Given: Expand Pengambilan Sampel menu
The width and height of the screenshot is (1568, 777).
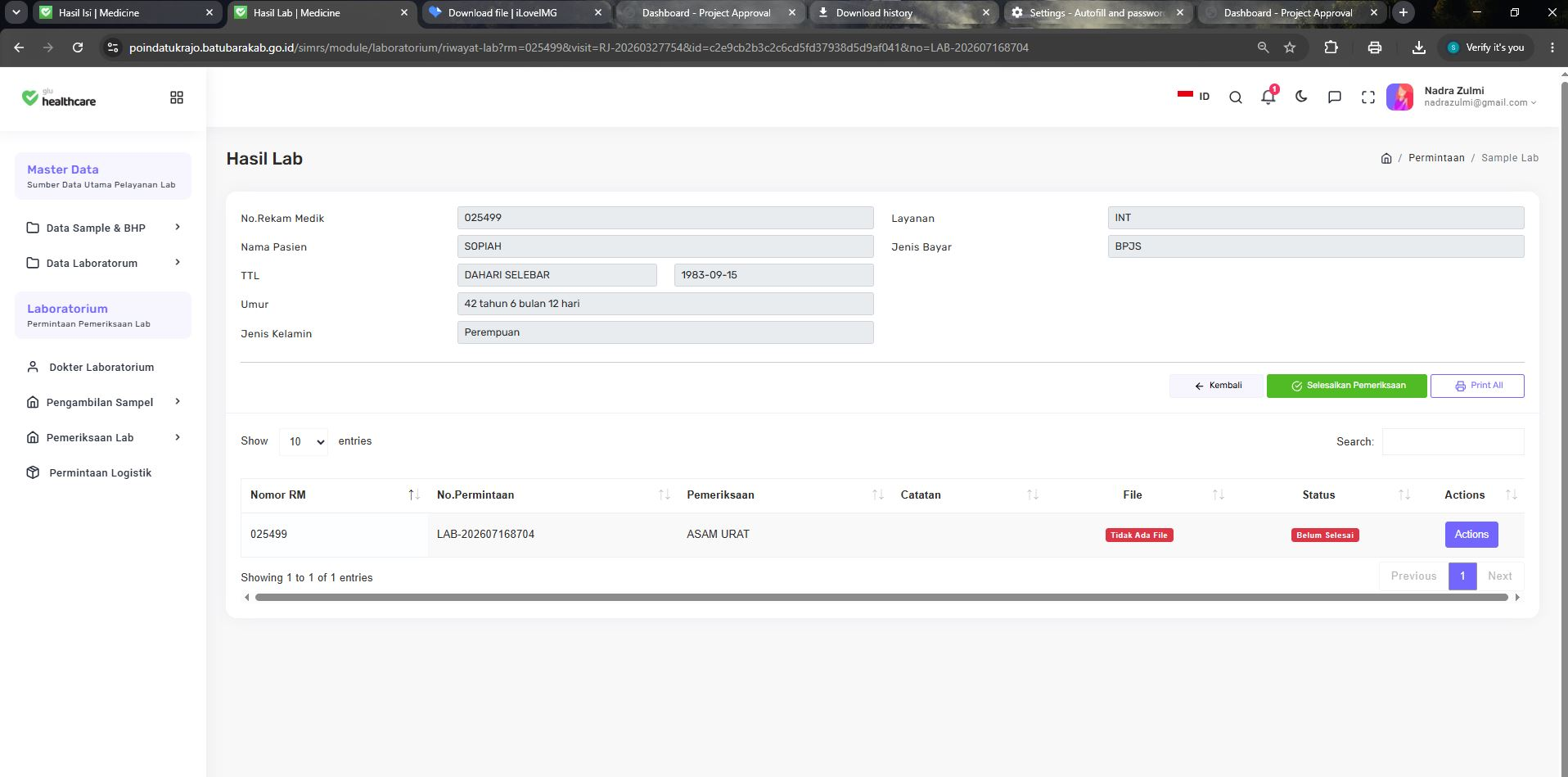Looking at the screenshot, I should [103, 402].
